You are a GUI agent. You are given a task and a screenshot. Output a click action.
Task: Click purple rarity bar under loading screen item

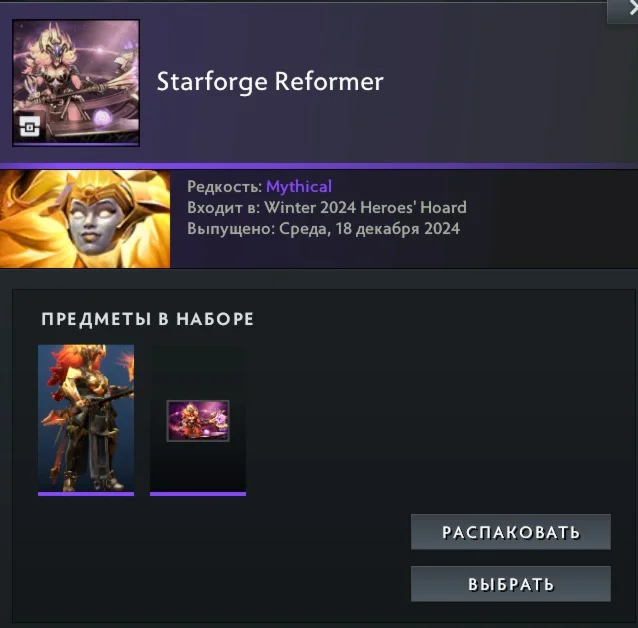(x=198, y=494)
